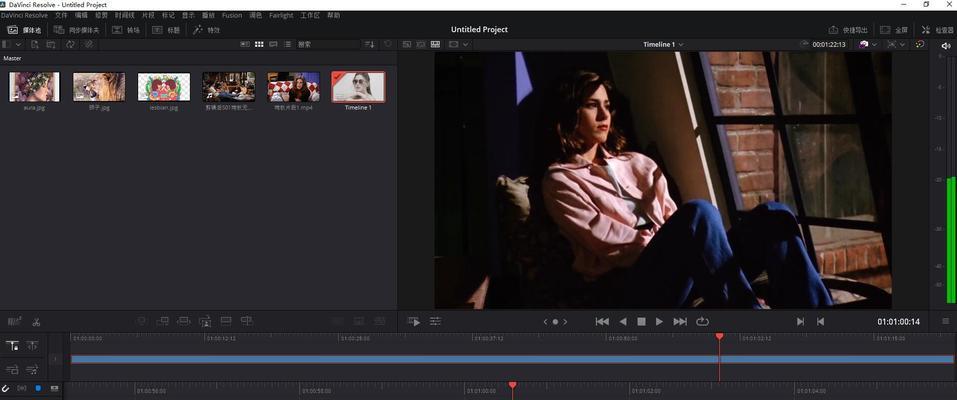Select the lion jpg thumbnail
This screenshot has height=400, width=957.
[x=99, y=87]
